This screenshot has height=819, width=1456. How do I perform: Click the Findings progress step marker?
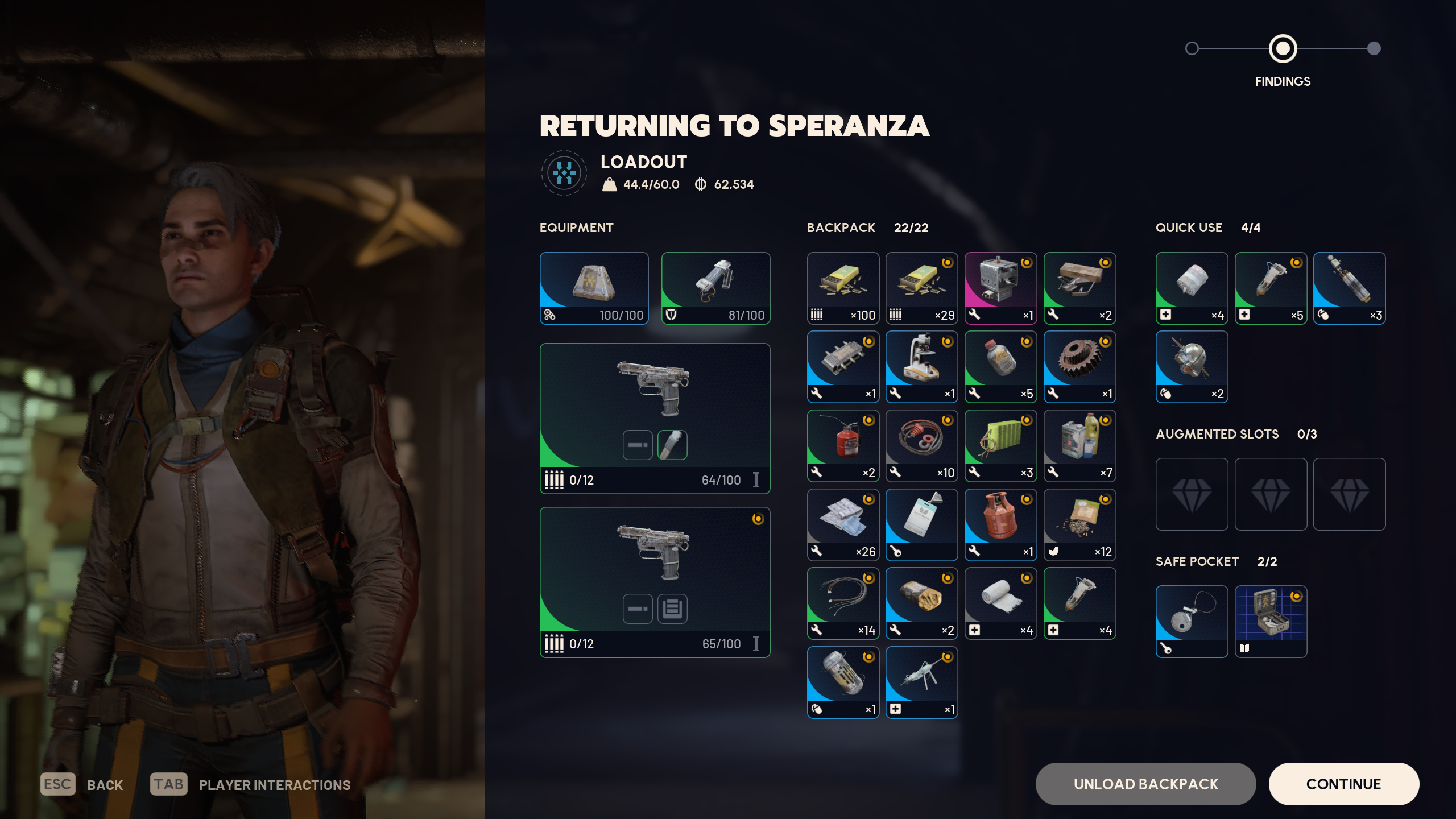tap(1283, 48)
